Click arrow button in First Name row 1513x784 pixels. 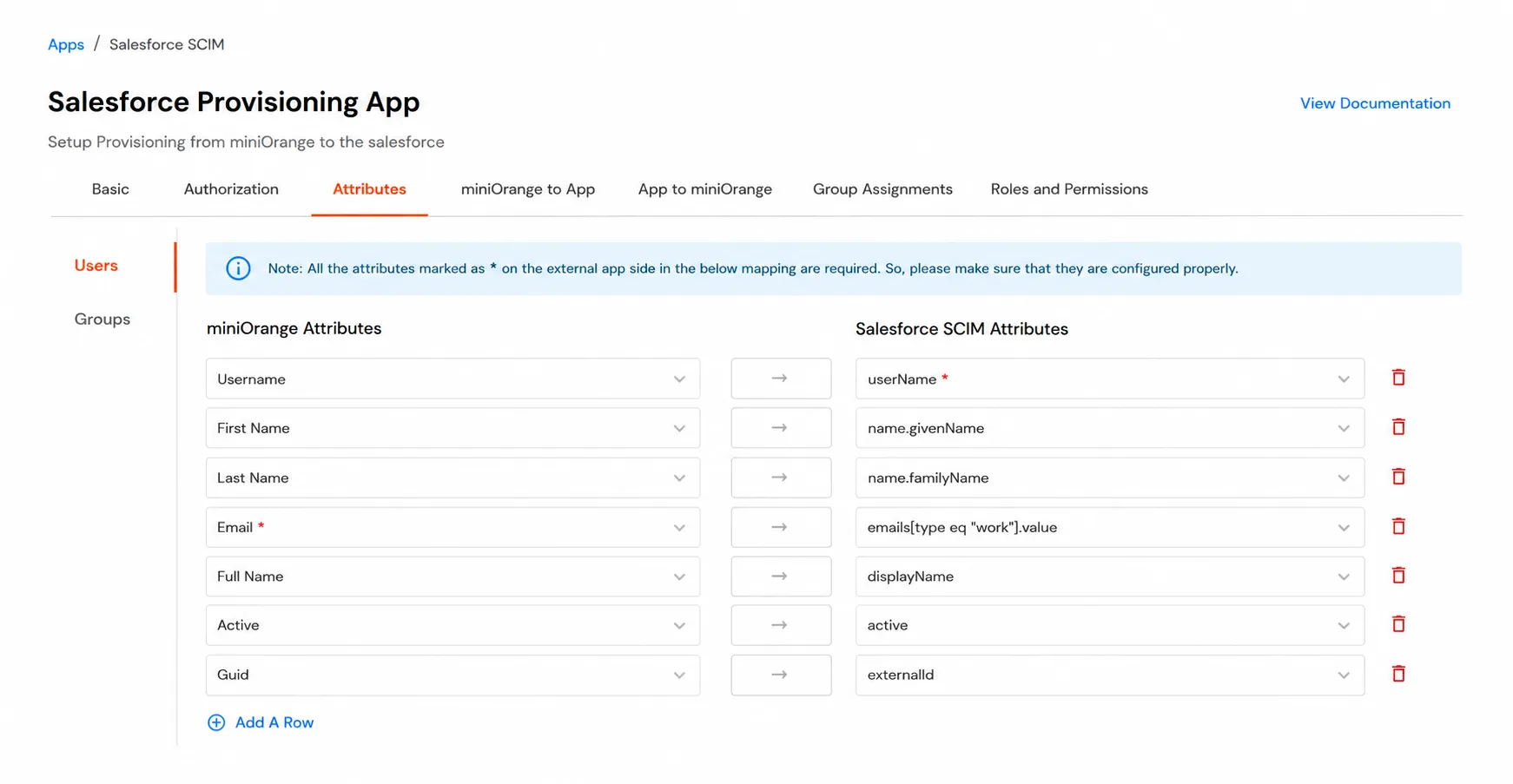click(x=781, y=428)
